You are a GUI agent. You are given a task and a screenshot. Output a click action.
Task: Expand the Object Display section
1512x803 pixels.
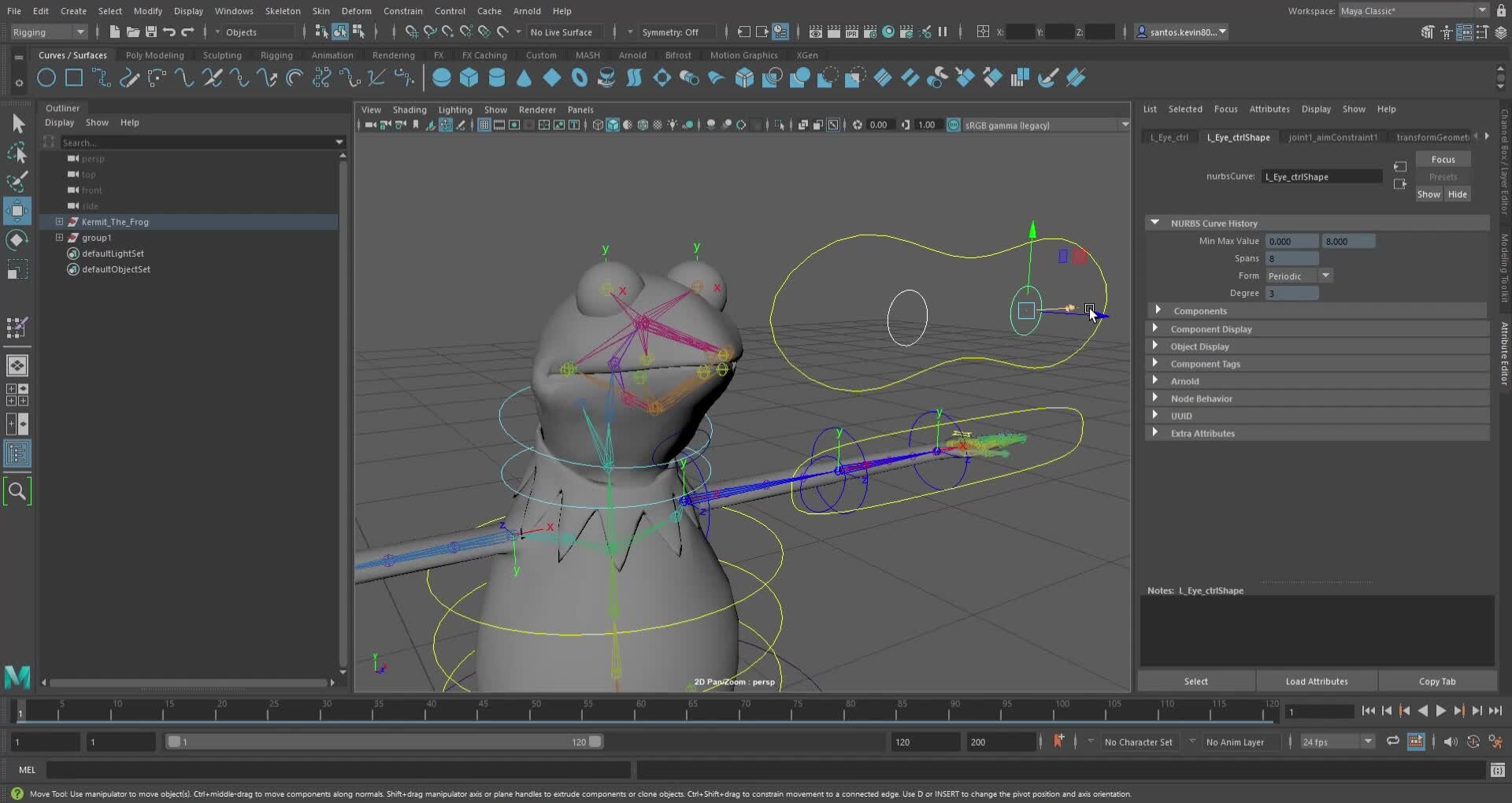[x=1155, y=346]
